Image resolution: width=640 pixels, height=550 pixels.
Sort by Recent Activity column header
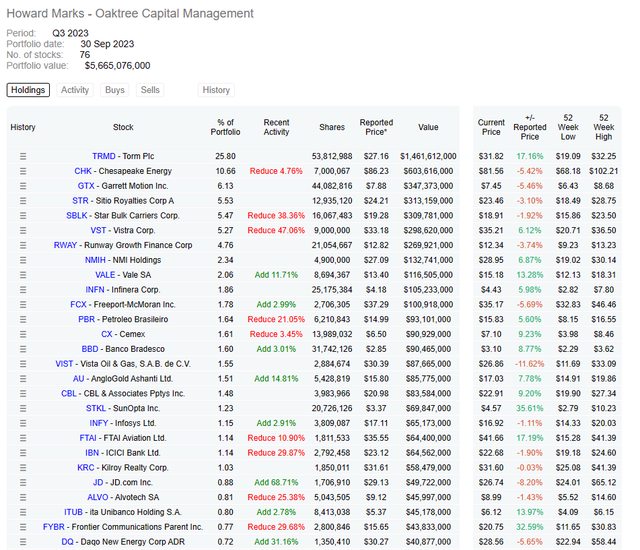pos(276,127)
